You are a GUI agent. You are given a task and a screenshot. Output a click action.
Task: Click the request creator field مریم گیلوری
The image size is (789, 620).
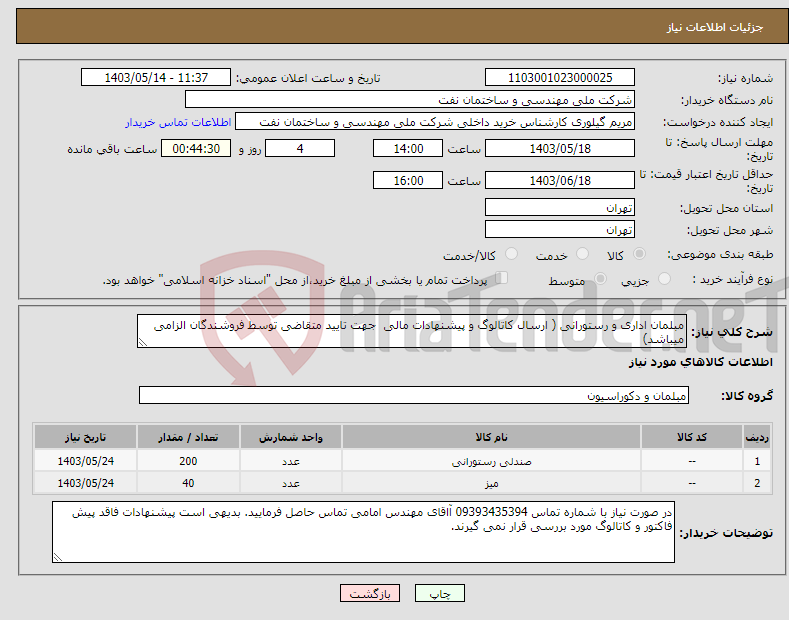[x=435, y=122]
